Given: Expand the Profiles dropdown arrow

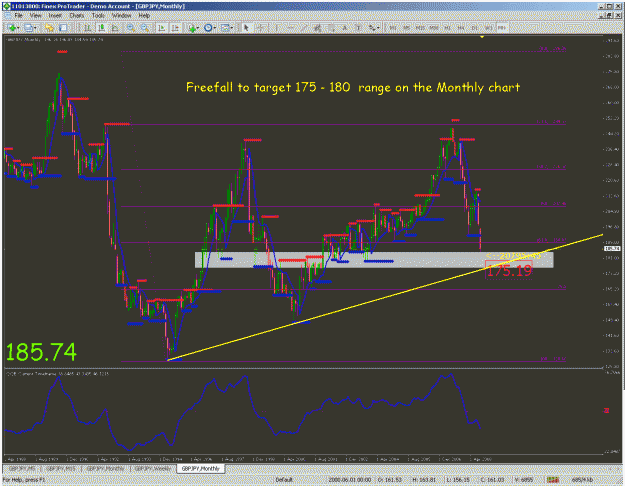Looking at the screenshot, I should point(35,28).
